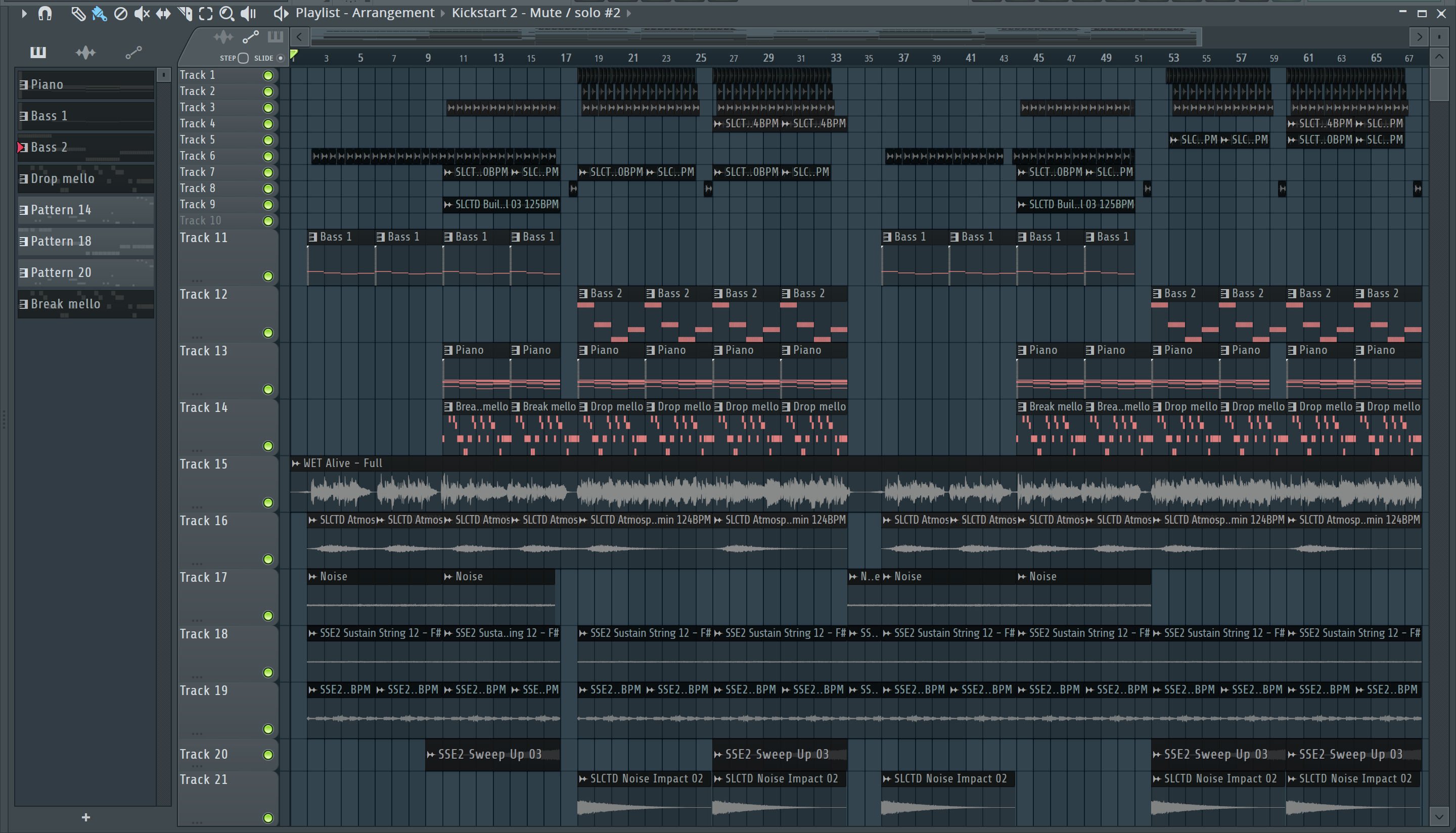
Task: Expand the arrow after Mute / solo #2
Action: pos(629,13)
